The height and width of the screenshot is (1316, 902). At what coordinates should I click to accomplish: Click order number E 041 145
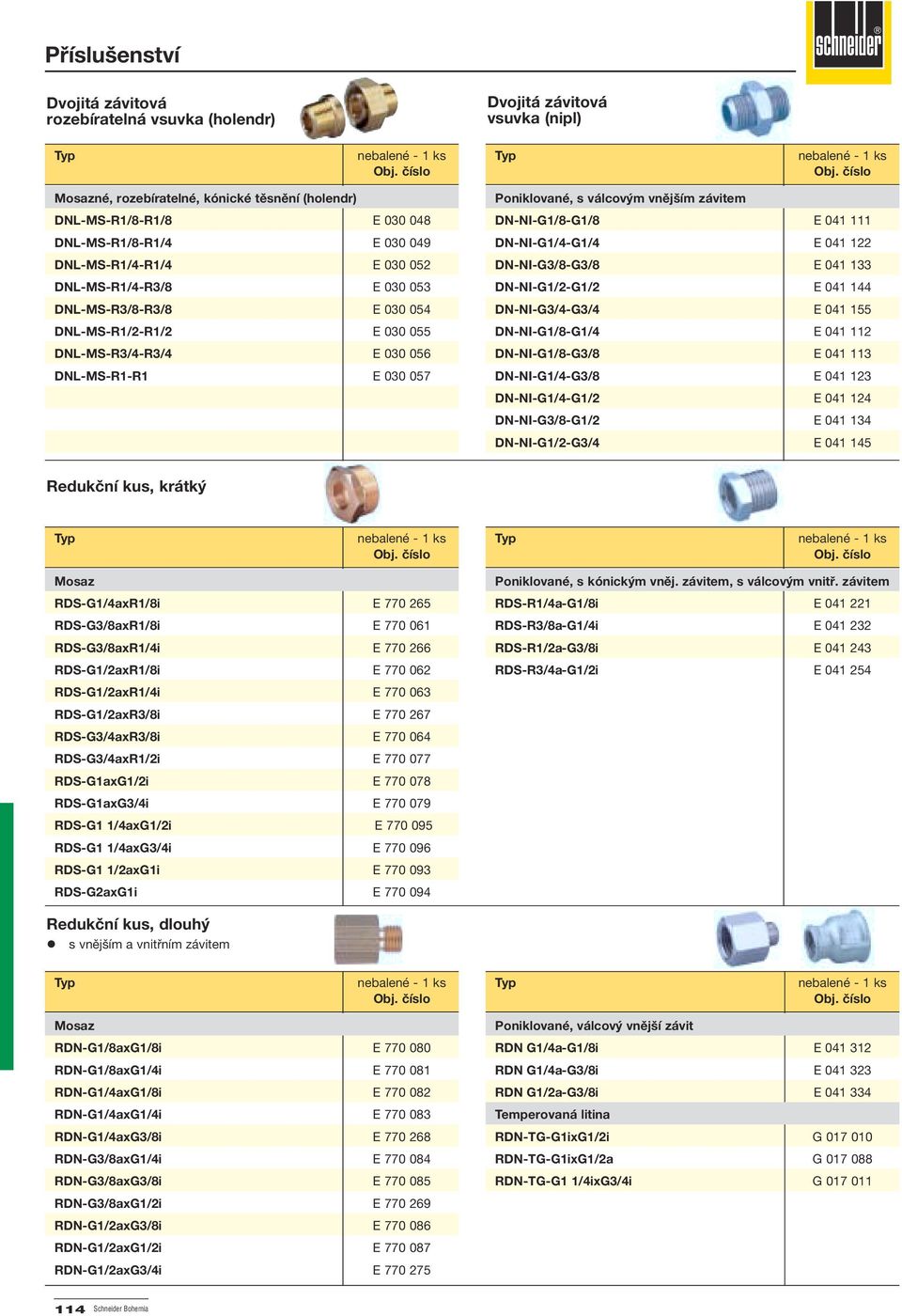(x=842, y=443)
